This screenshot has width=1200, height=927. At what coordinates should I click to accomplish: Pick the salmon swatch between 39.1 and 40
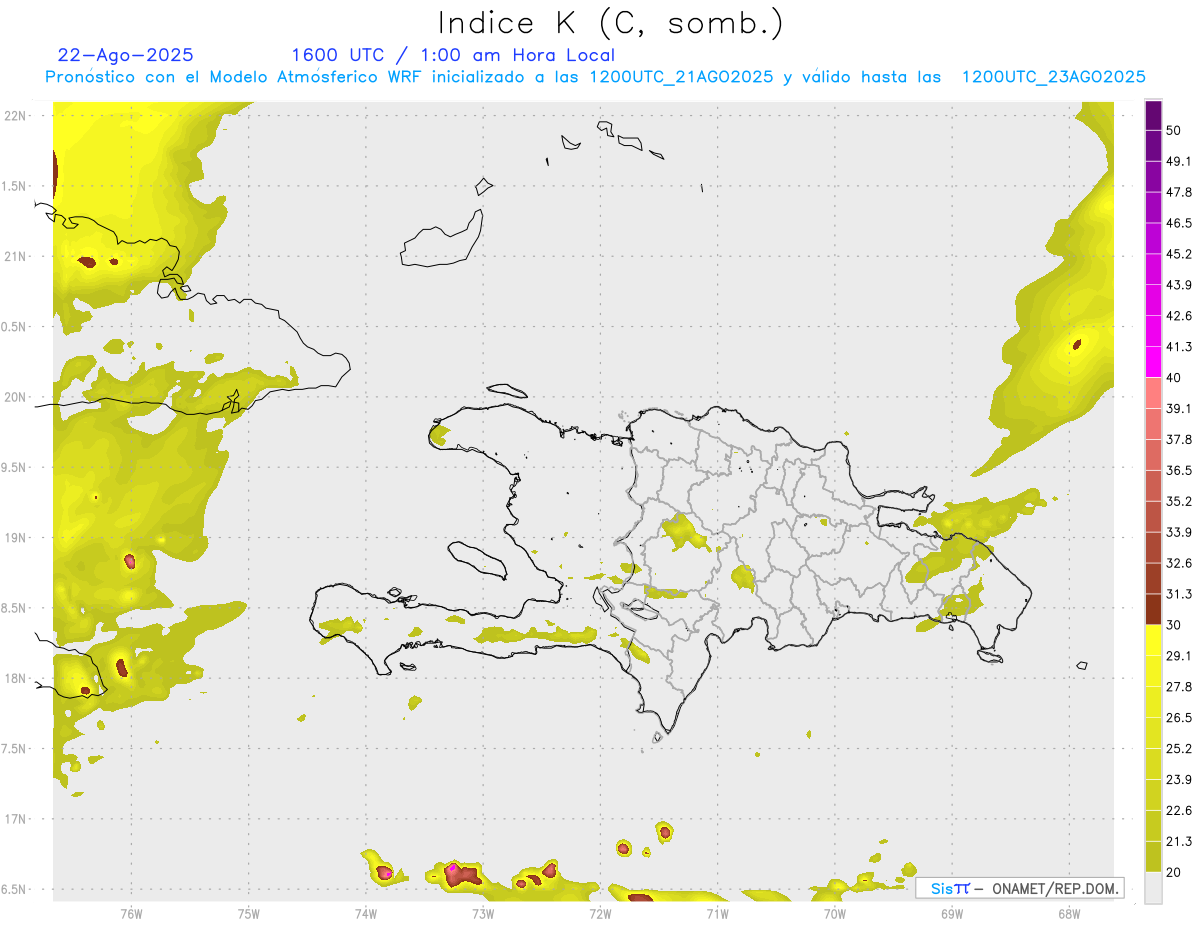coord(1154,393)
